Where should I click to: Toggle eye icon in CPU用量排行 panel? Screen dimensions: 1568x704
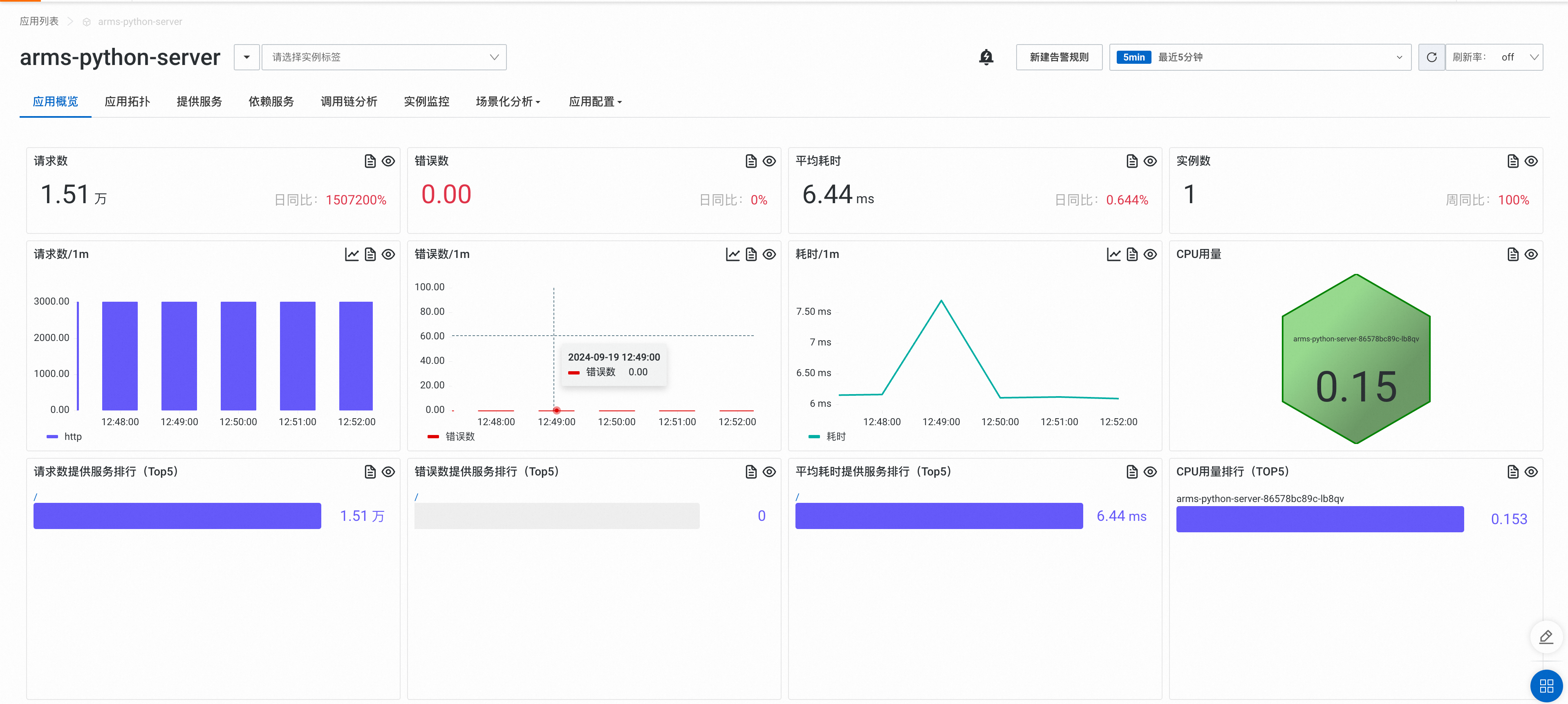[x=1531, y=471]
